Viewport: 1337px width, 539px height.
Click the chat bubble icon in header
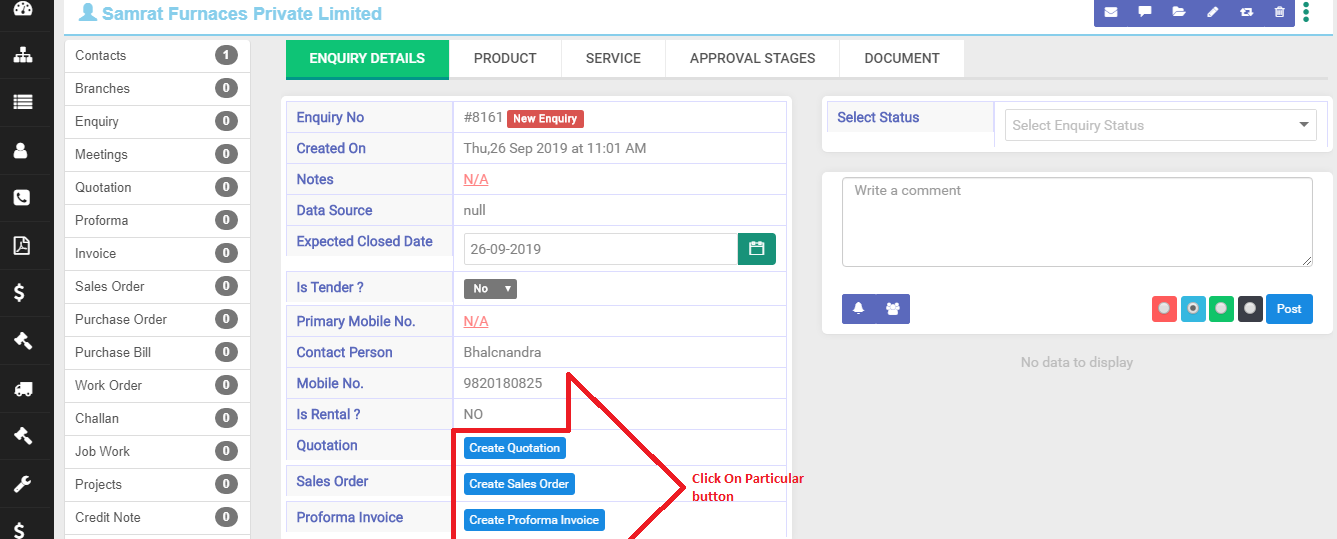coord(1144,12)
